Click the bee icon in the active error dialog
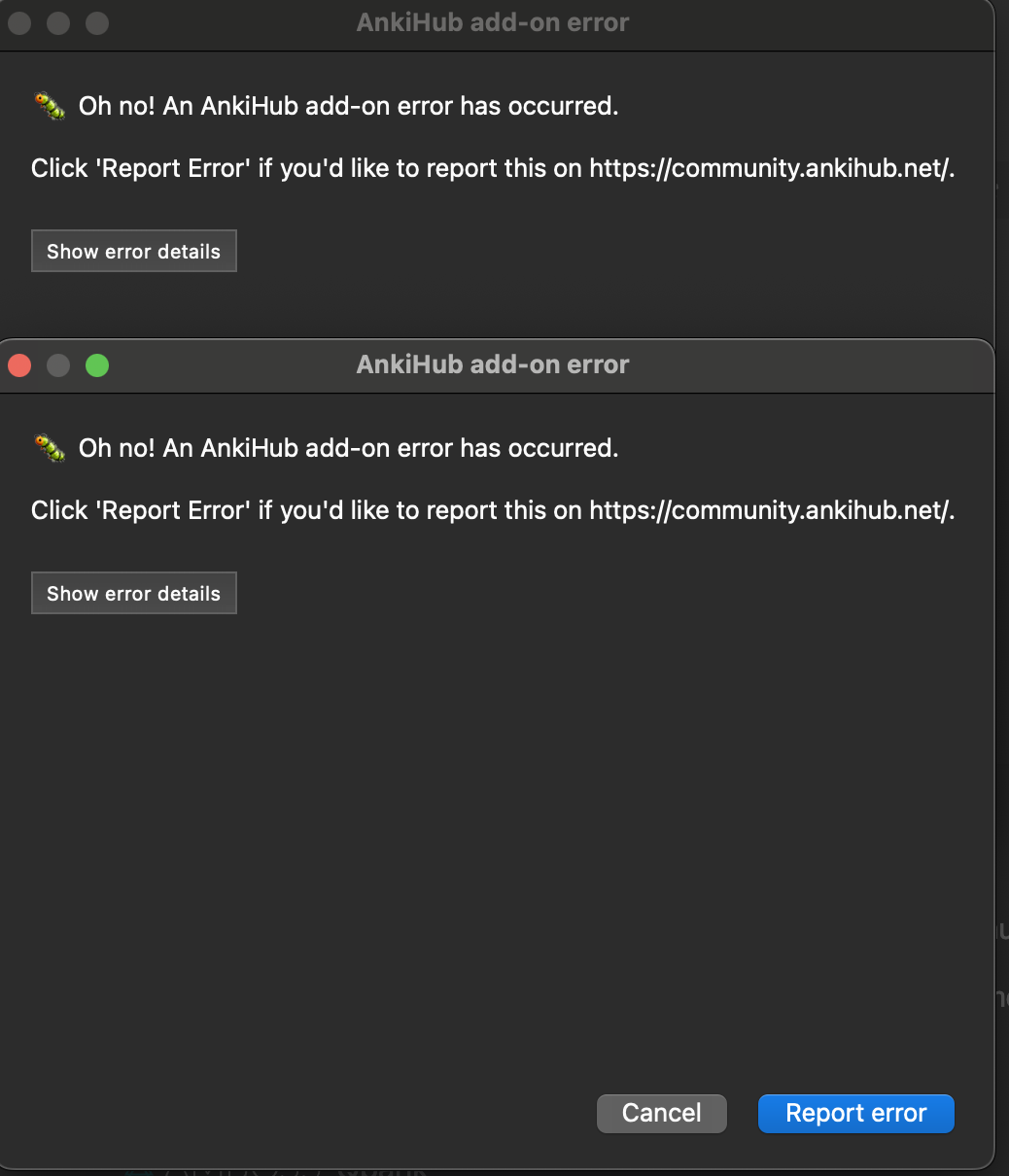Viewport: 1009px width, 1176px height. [50, 448]
